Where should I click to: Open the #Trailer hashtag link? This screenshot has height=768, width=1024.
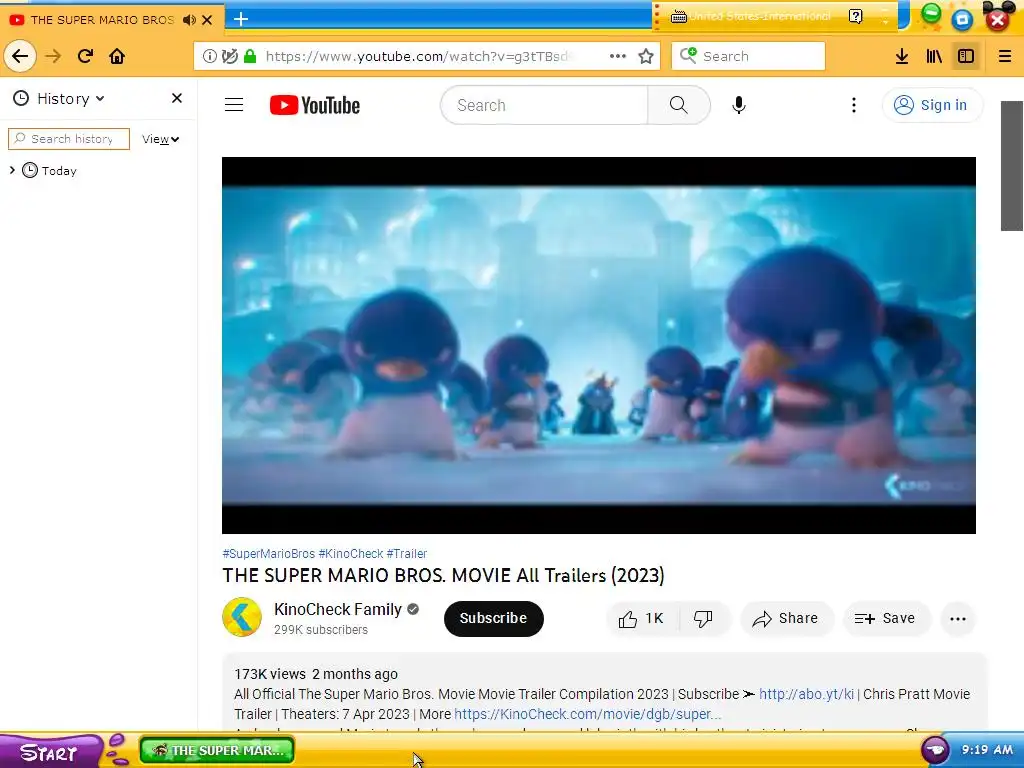pos(406,554)
